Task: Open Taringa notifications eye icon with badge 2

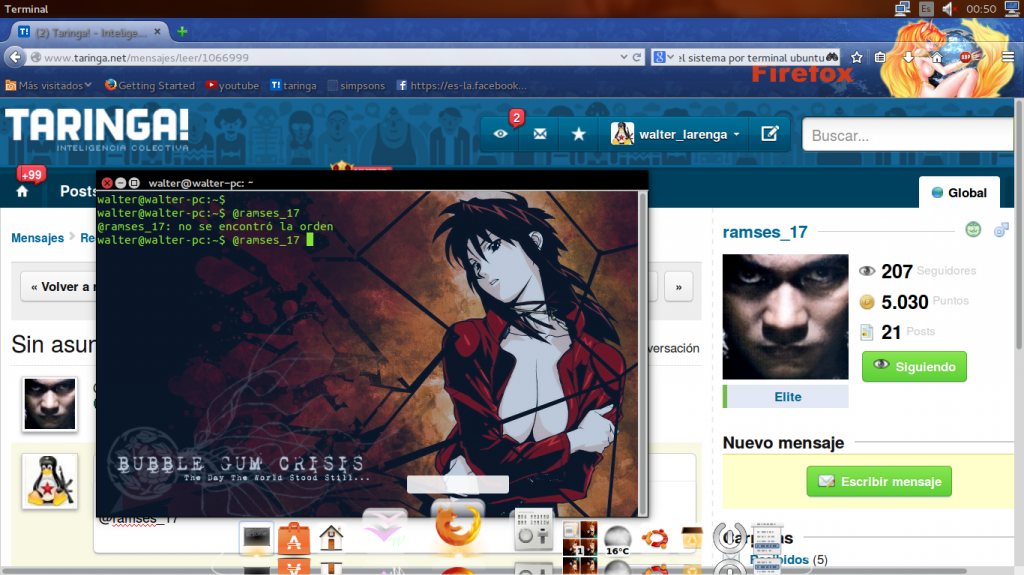Action: click(500, 134)
